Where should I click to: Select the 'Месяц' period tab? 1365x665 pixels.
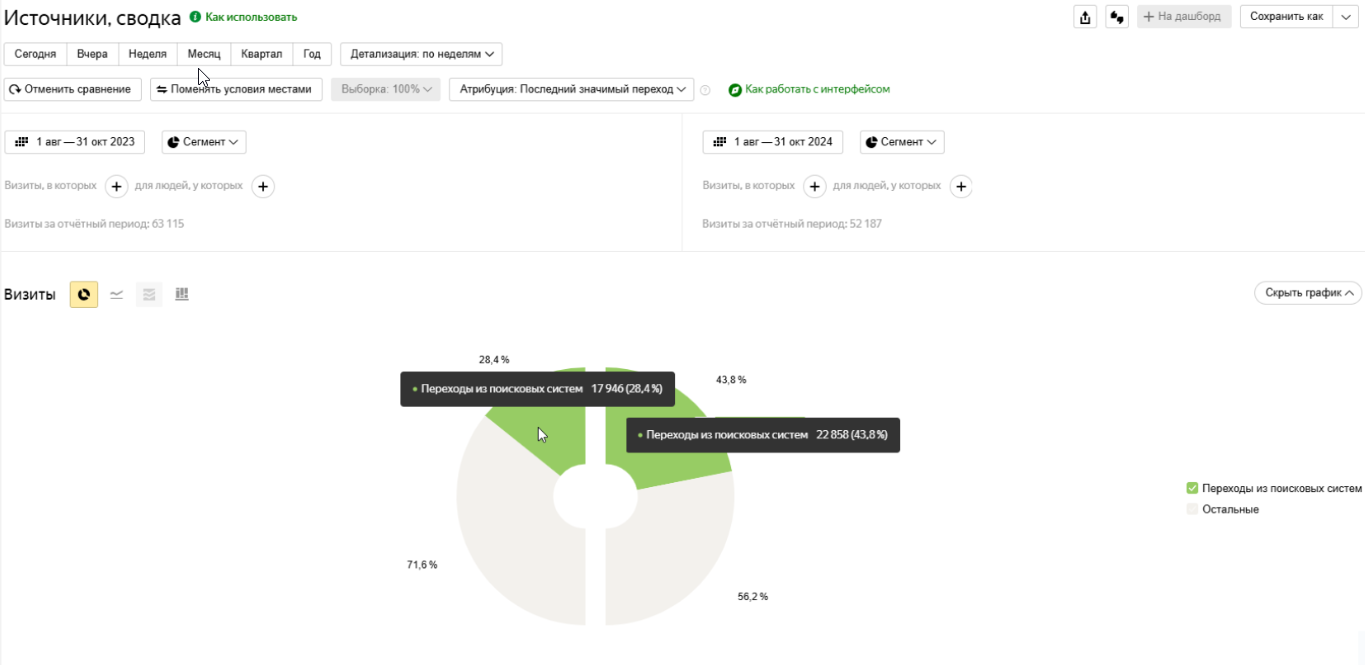coord(204,54)
